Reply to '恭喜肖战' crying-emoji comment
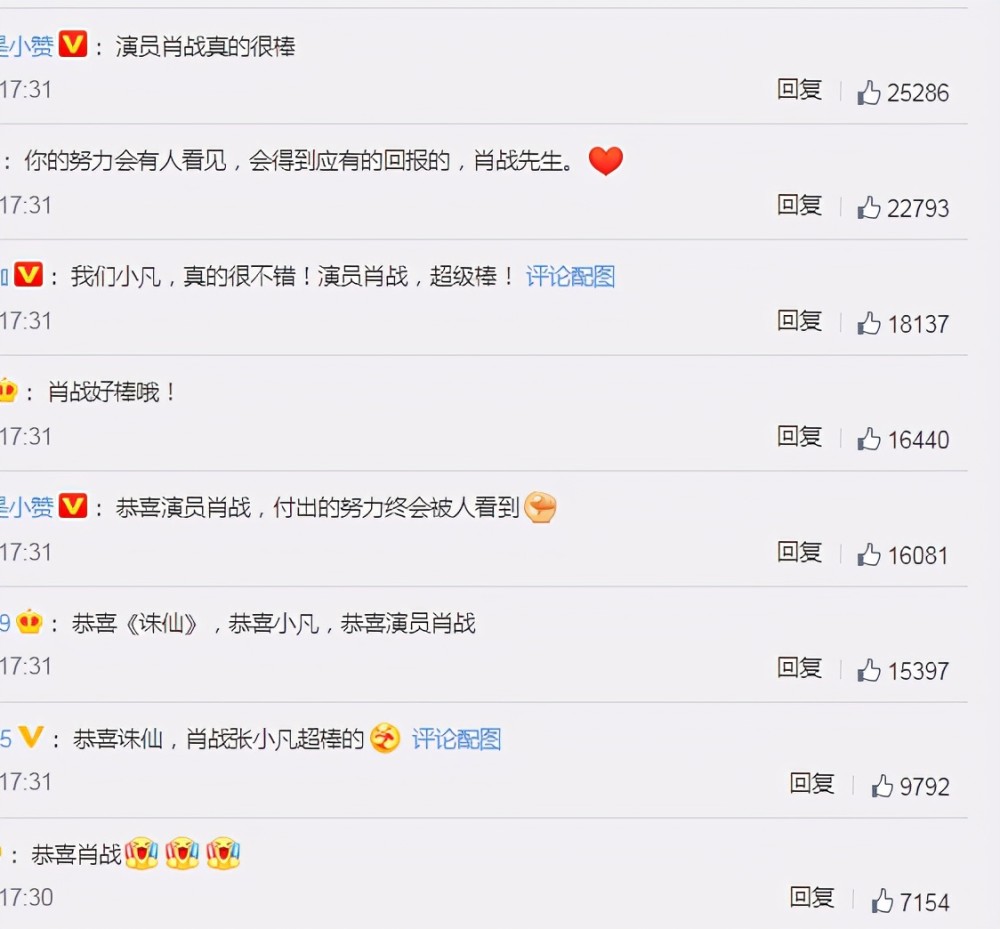The image size is (1000, 929). [812, 898]
